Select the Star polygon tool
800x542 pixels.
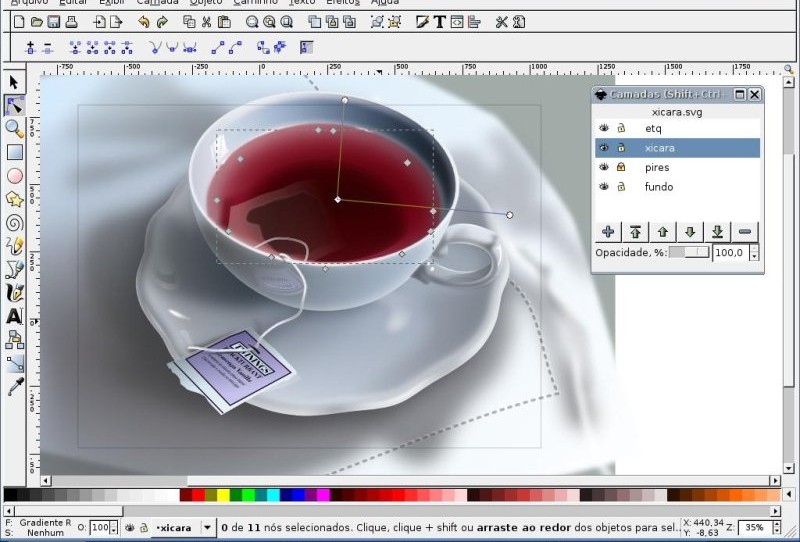click(14, 199)
